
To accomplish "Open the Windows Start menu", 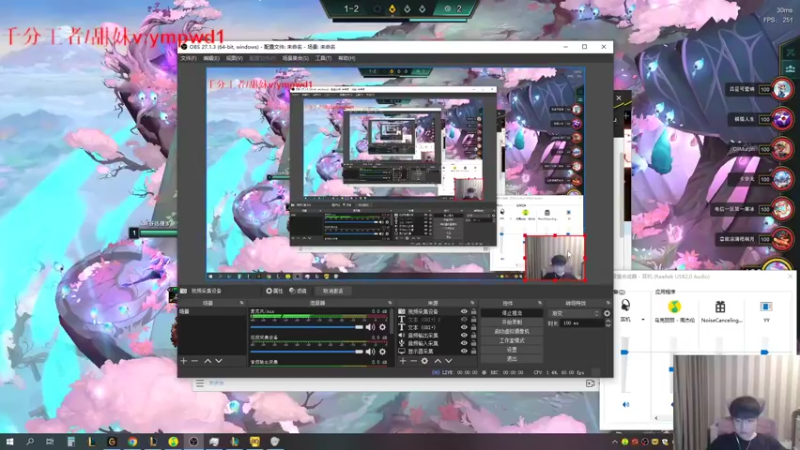I will pyautogui.click(x=9, y=441).
